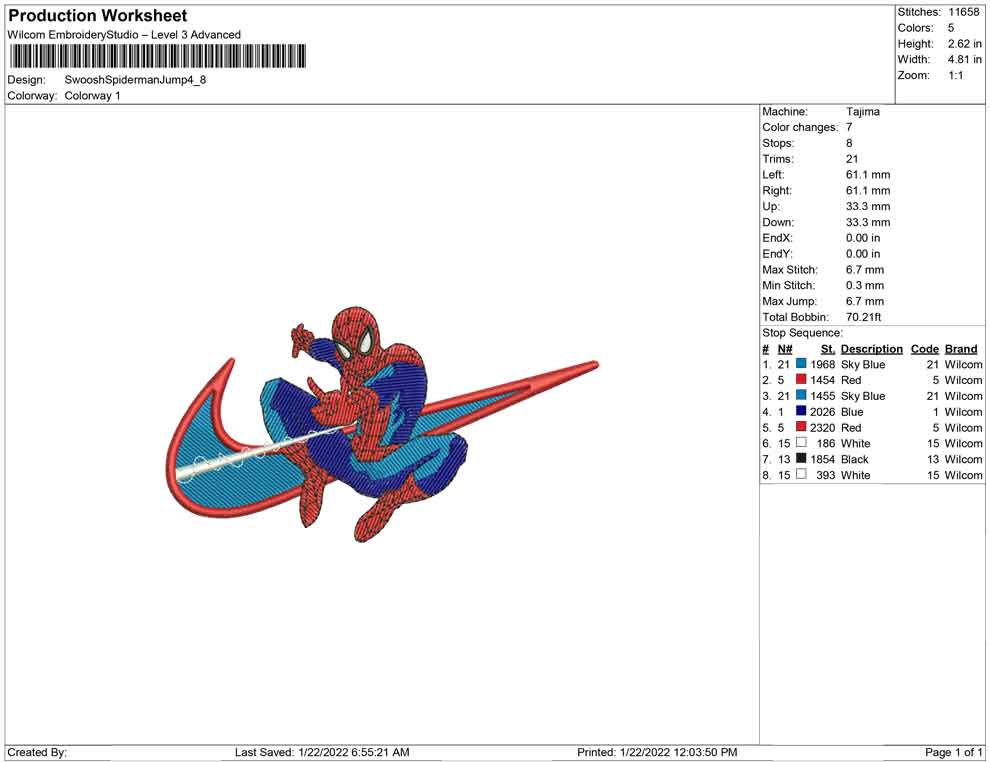The height and width of the screenshot is (762, 990).
Task: Click the 'Max Jump:' label
Action: pyautogui.click(x=789, y=301)
